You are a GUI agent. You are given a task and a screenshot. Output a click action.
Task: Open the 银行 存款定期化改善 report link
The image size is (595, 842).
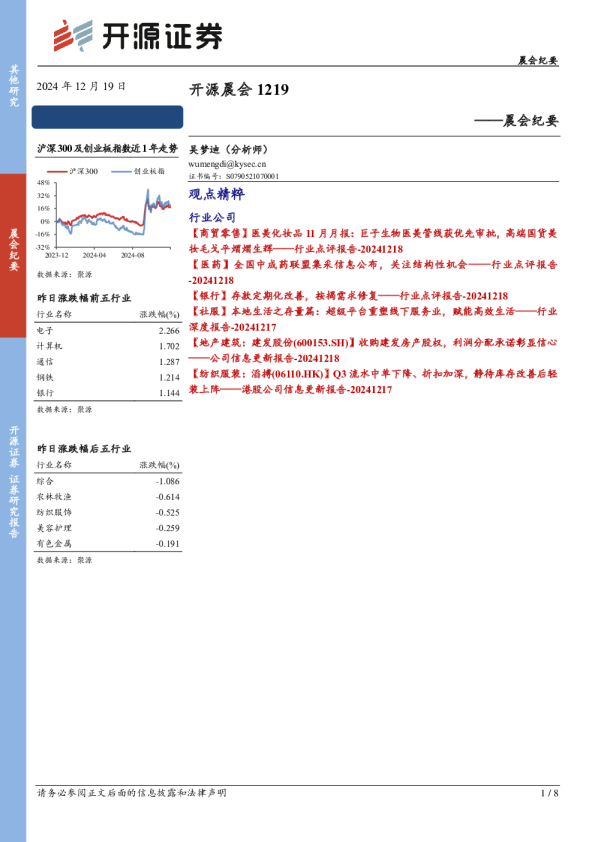[x=349, y=296]
